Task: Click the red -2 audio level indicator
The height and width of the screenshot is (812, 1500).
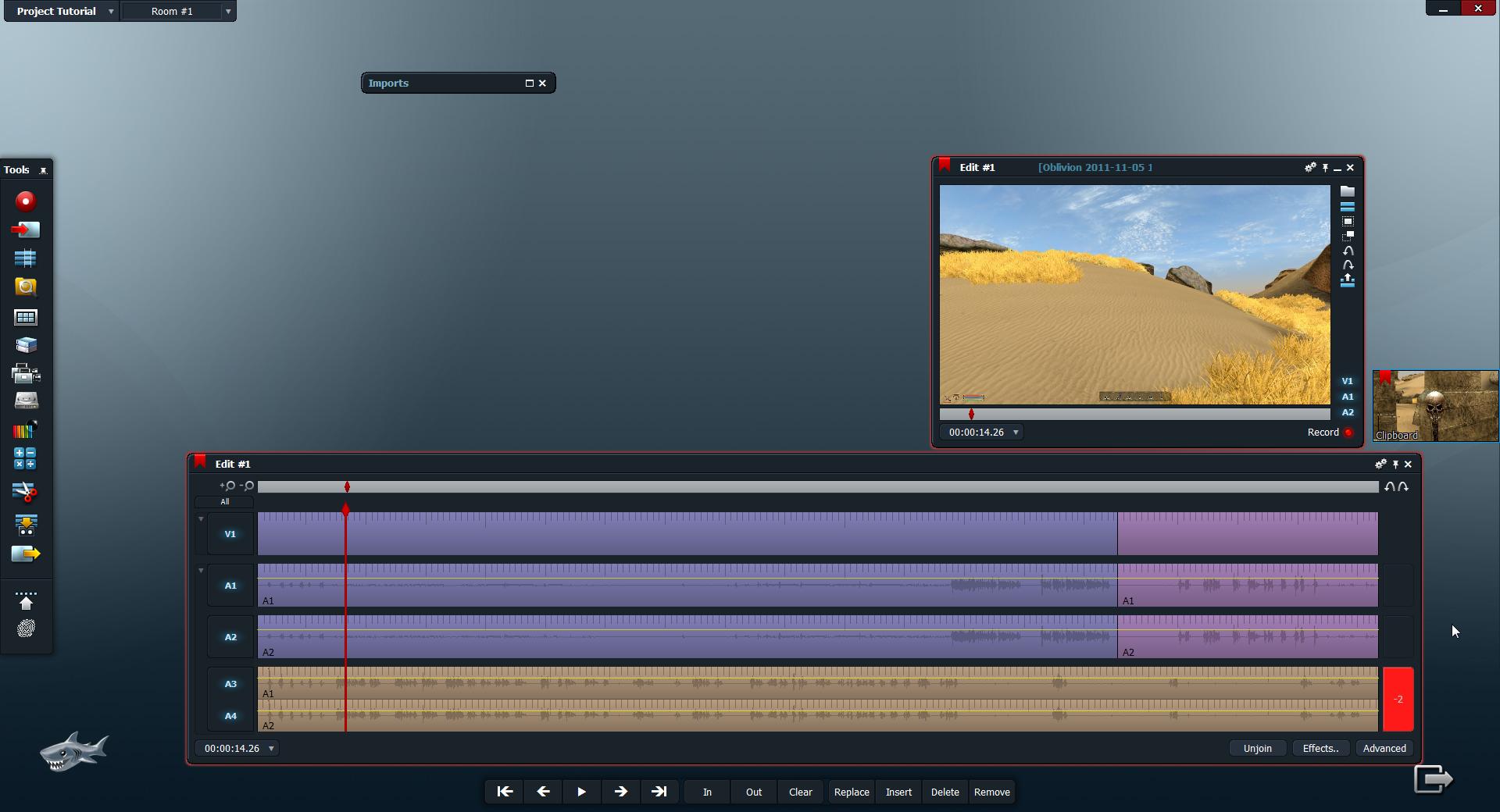Action: (x=1398, y=700)
